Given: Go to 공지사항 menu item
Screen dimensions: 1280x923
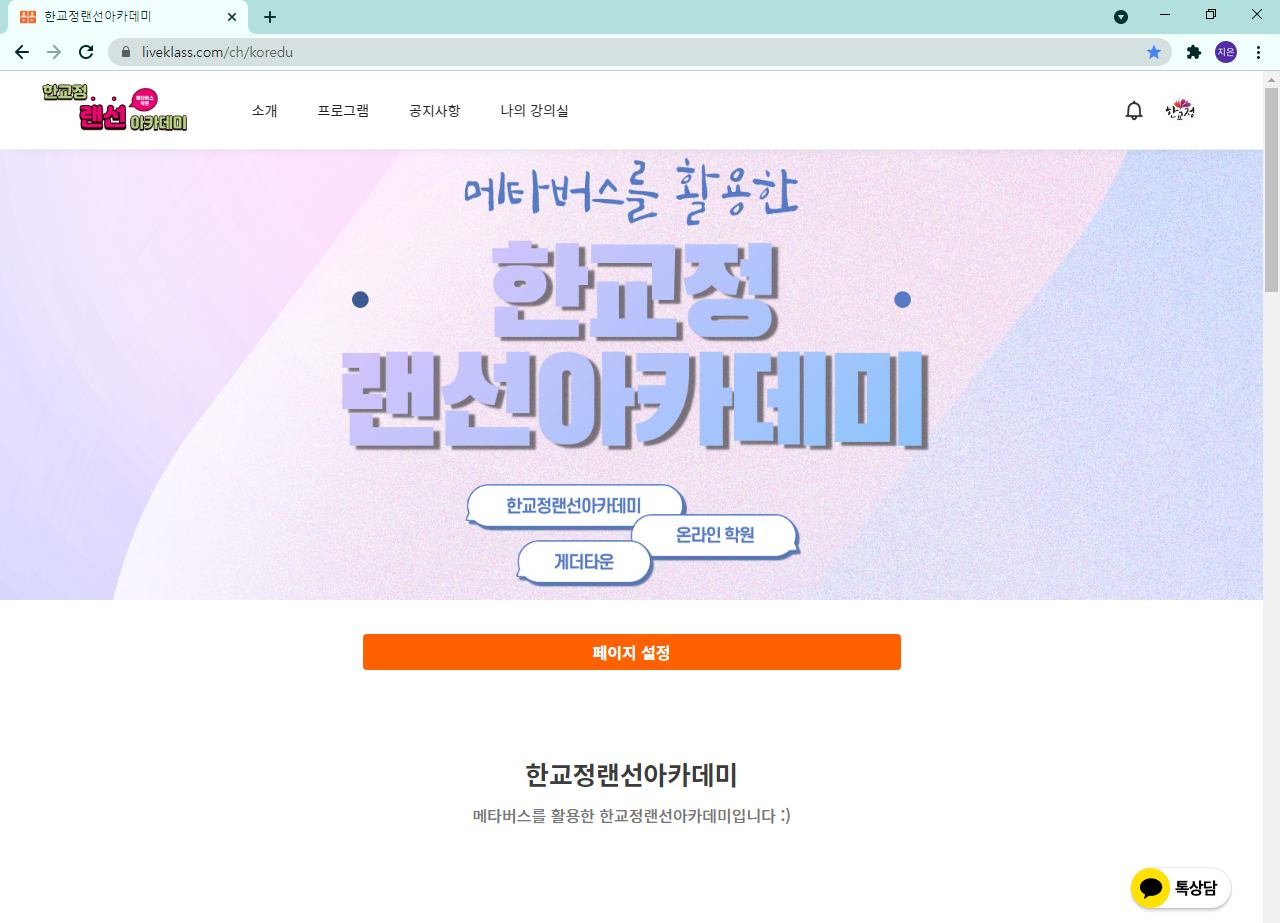Looking at the screenshot, I should click(x=435, y=111).
